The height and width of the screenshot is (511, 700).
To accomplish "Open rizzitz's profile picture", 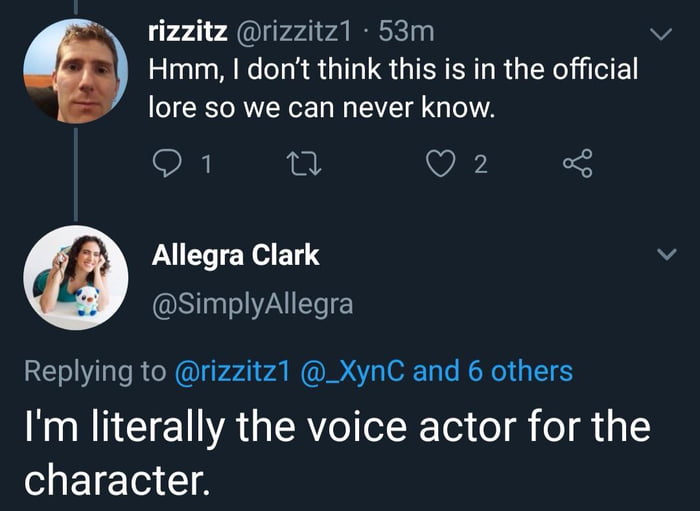I will point(75,71).
